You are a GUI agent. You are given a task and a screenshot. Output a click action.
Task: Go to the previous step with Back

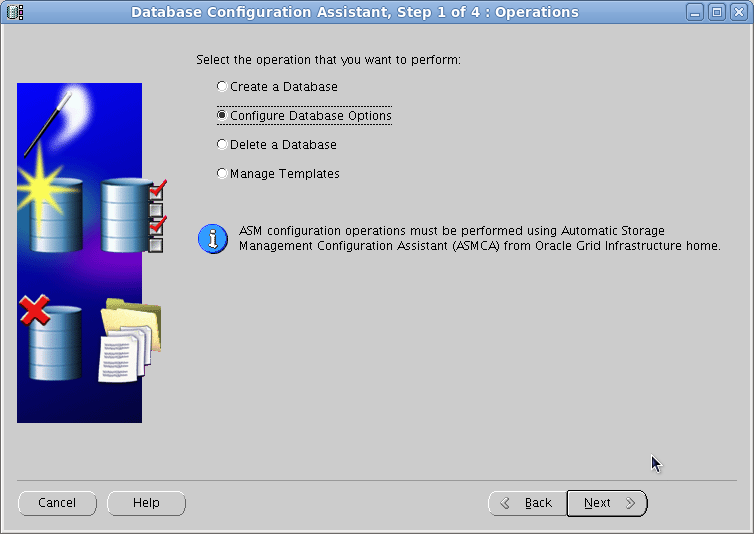[x=528, y=503]
